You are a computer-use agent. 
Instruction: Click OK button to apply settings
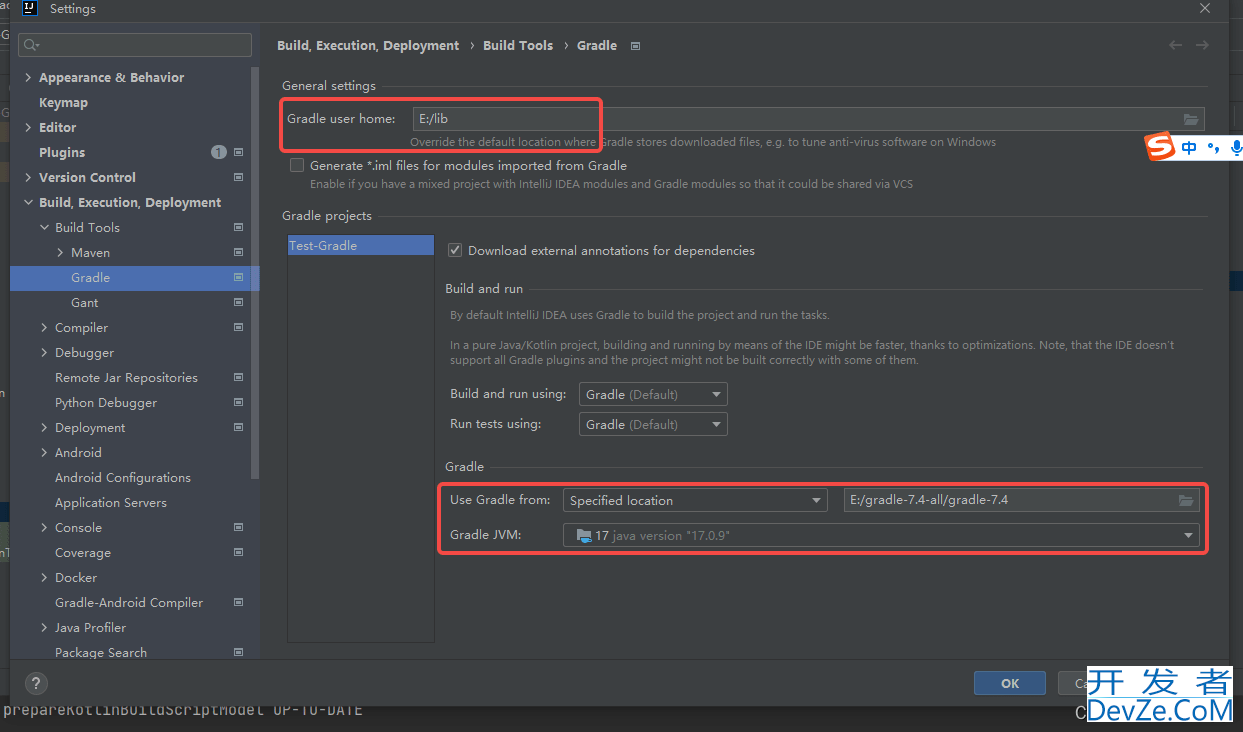pos(1010,683)
